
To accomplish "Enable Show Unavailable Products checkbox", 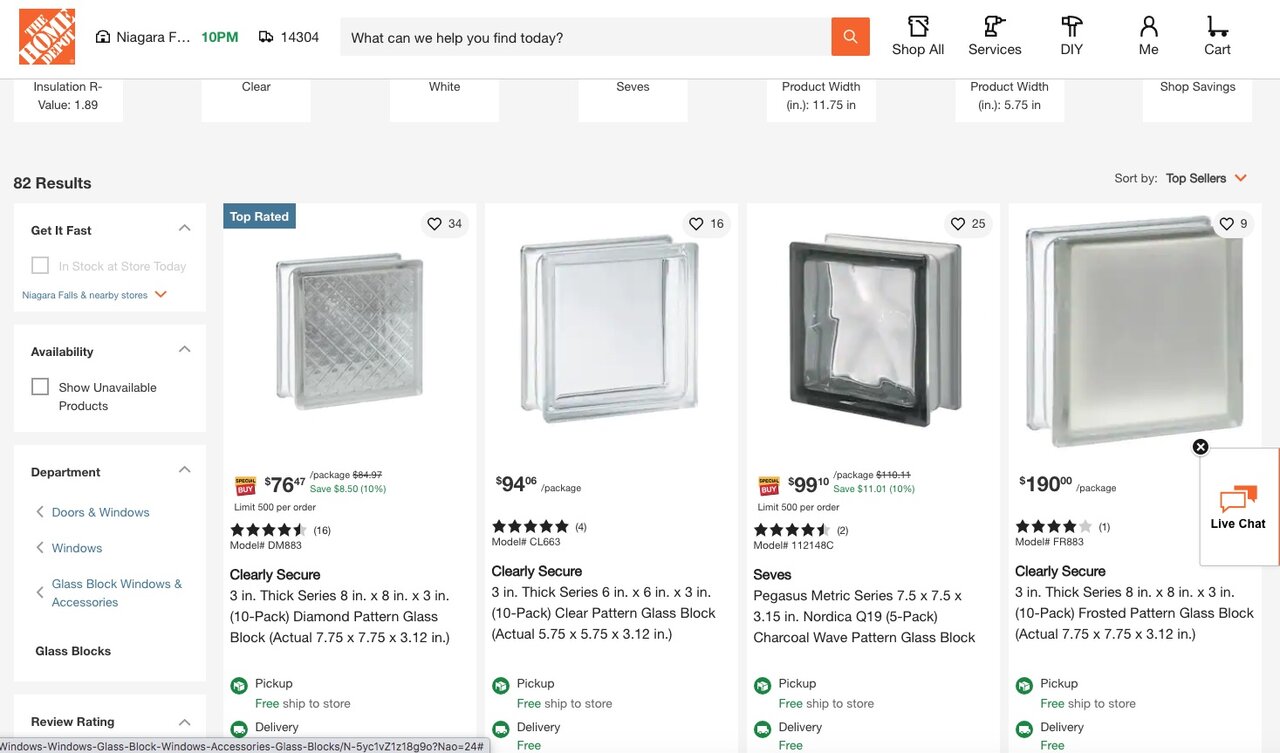I will (40, 387).
